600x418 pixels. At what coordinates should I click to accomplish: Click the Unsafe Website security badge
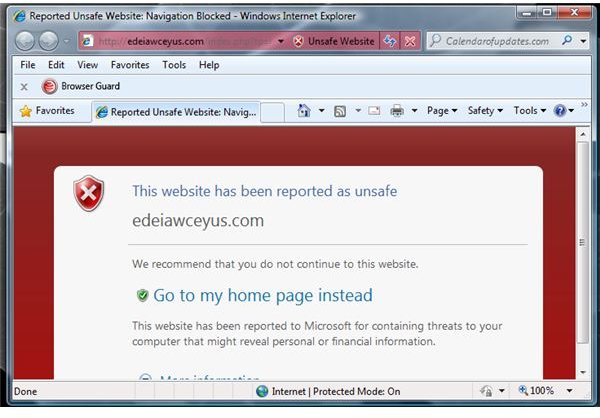coord(334,41)
